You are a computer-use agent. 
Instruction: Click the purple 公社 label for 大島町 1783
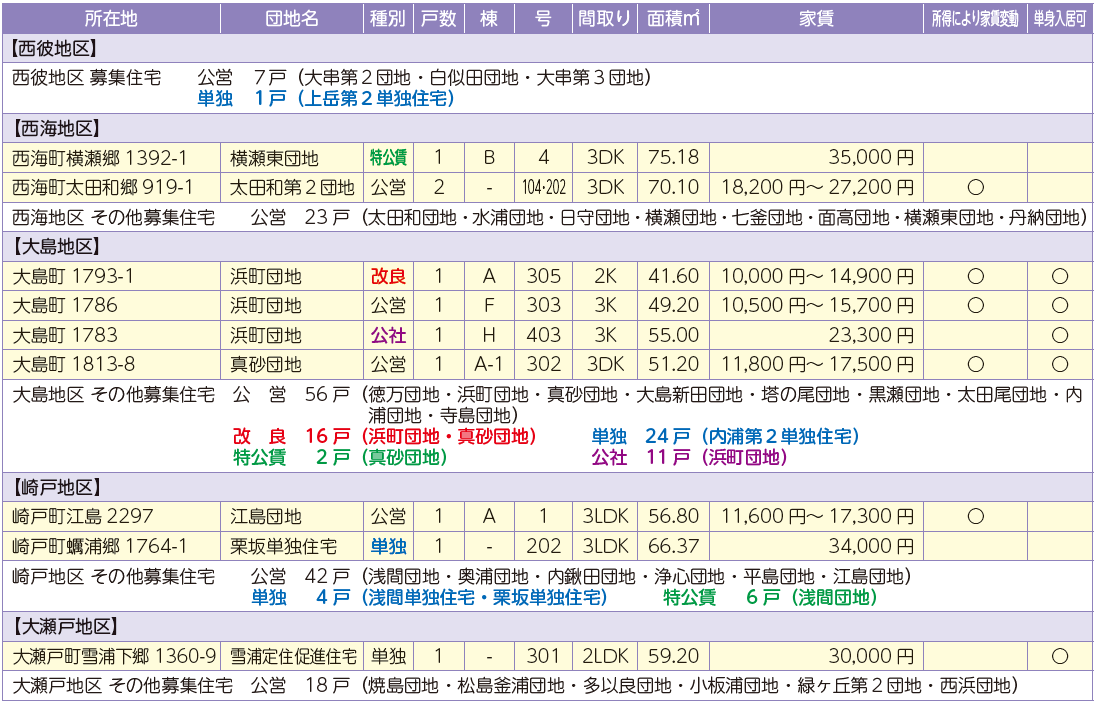pyautogui.click(x=388, y=335)
